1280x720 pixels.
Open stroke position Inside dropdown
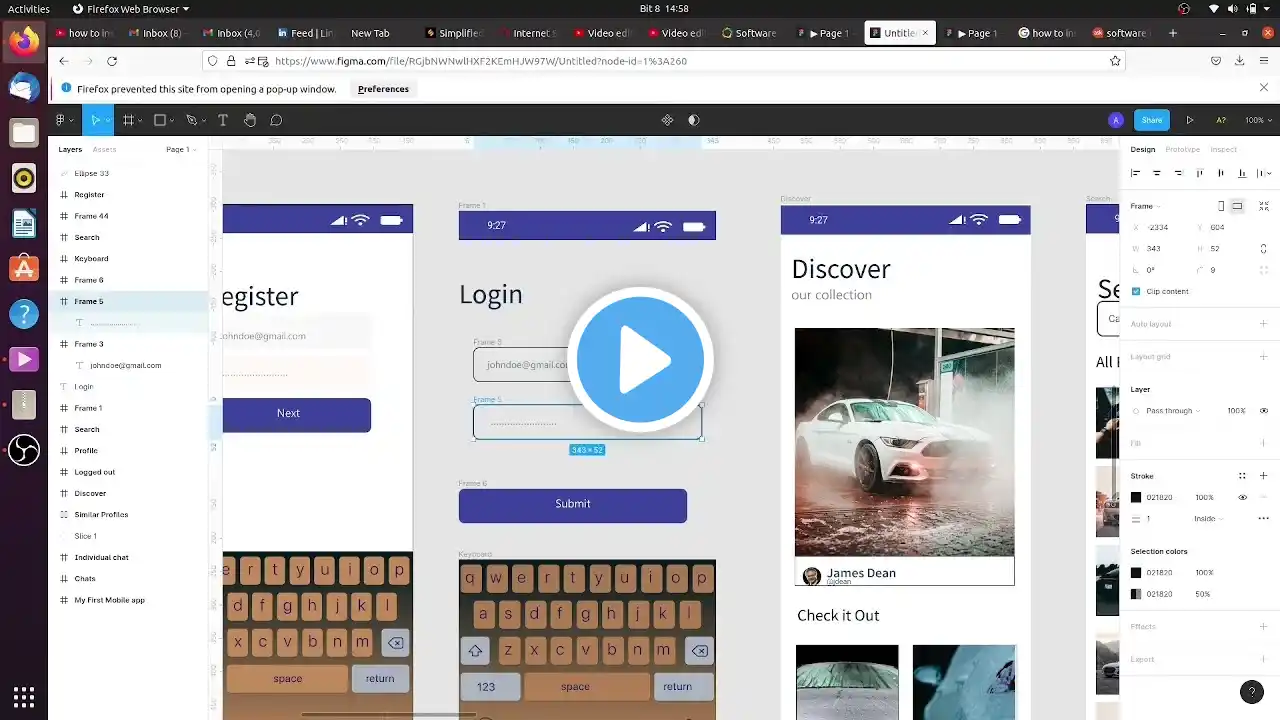[1207, 519]
